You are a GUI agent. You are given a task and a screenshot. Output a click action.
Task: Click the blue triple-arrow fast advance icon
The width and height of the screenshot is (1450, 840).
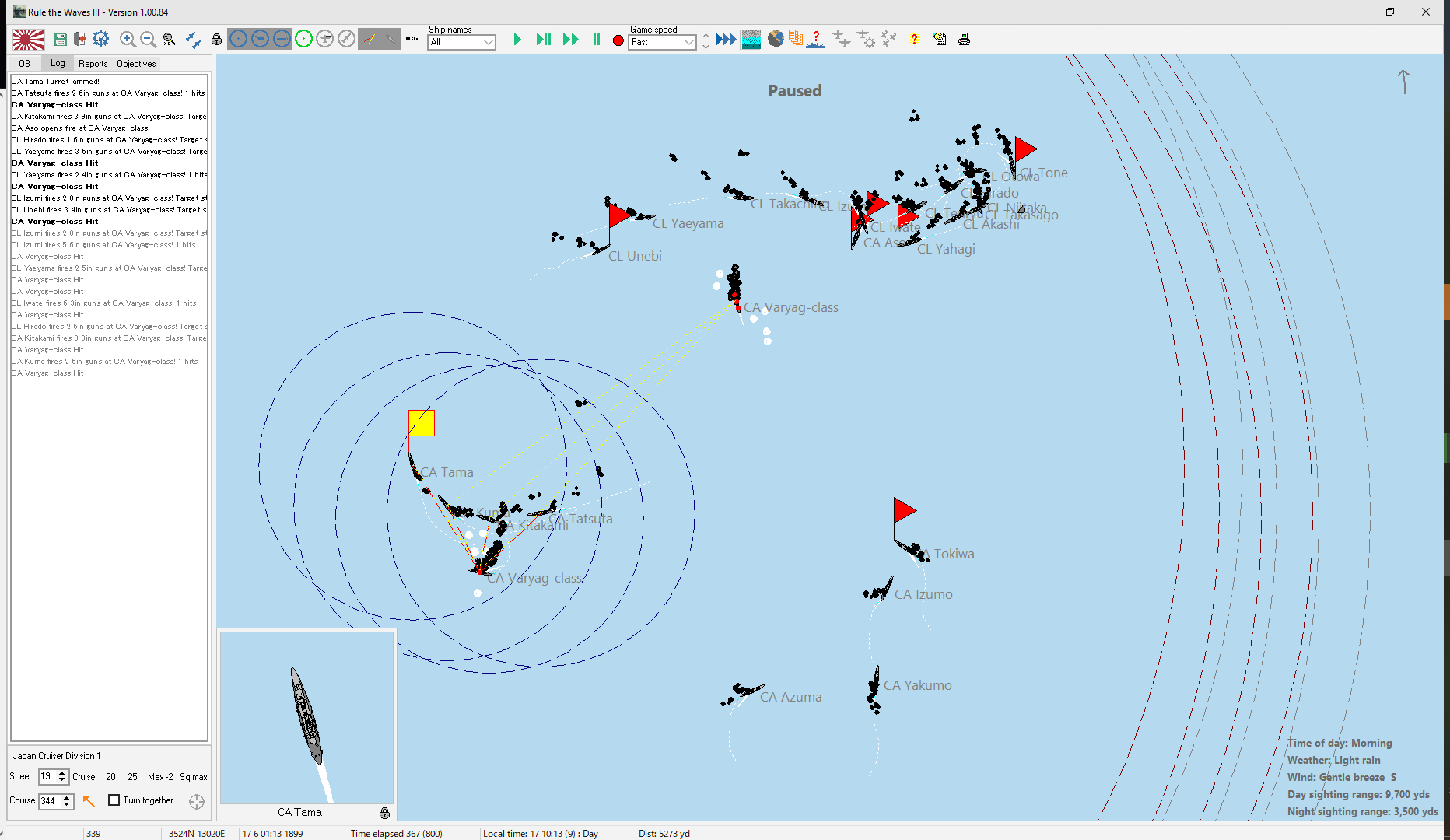point(725,40)
